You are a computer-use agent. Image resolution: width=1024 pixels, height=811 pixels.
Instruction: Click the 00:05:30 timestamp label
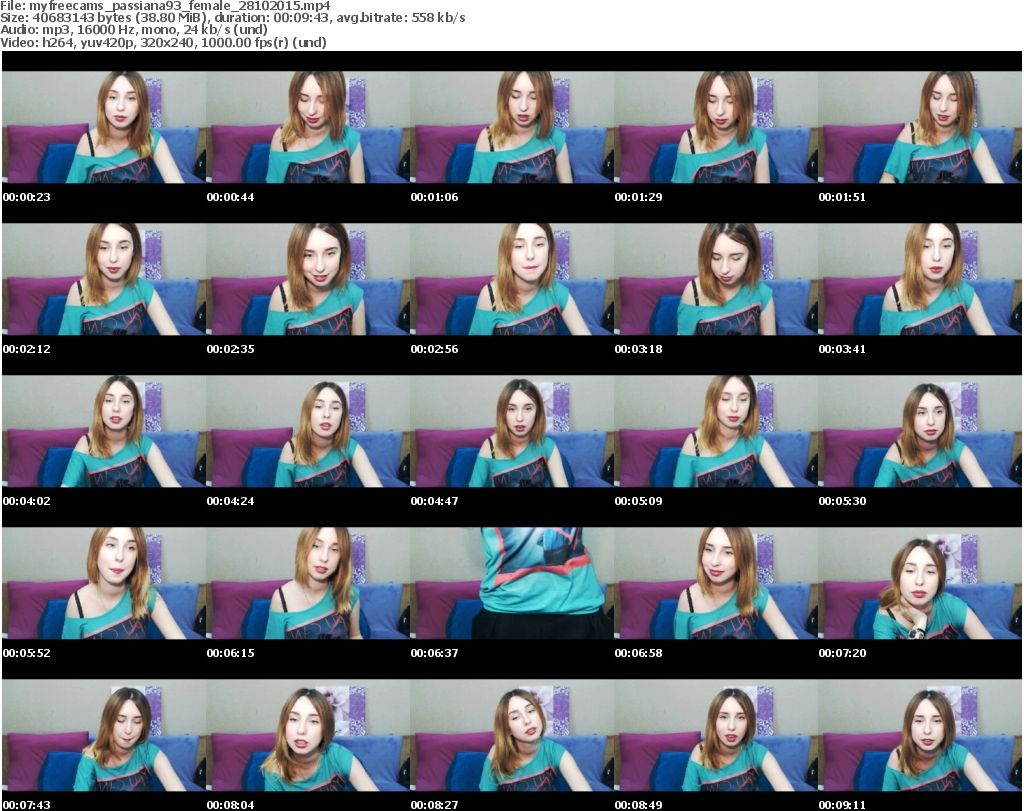[x=842, y=501]
